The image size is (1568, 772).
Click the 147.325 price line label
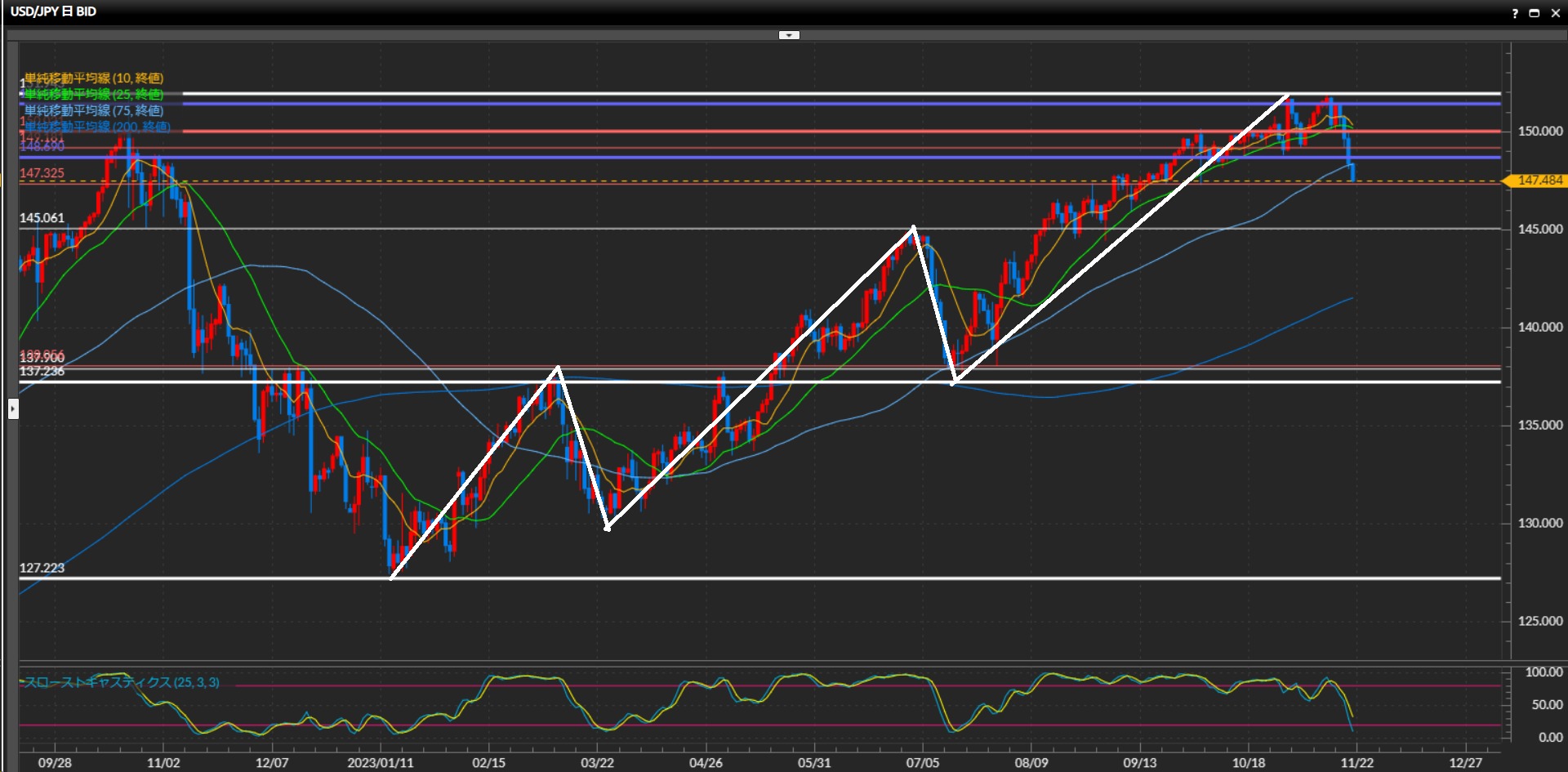42,173
